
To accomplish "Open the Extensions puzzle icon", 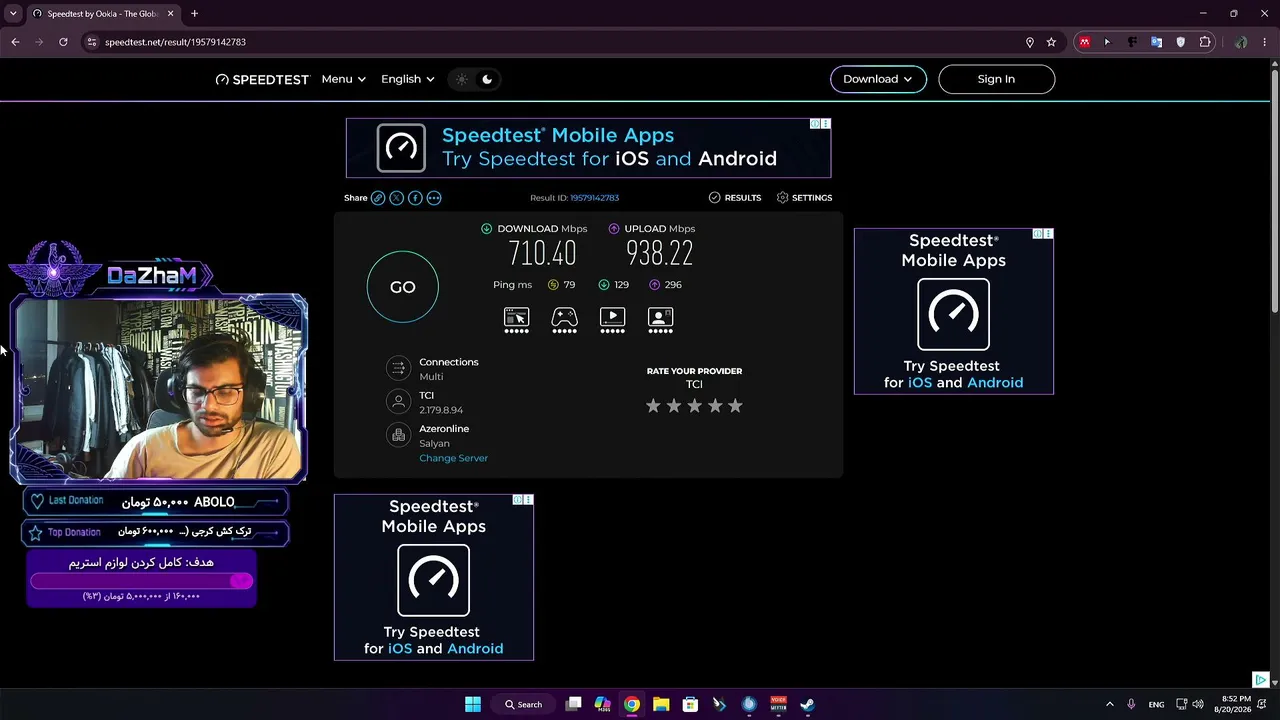I will pyautogui.click(x=1205, y=42).
